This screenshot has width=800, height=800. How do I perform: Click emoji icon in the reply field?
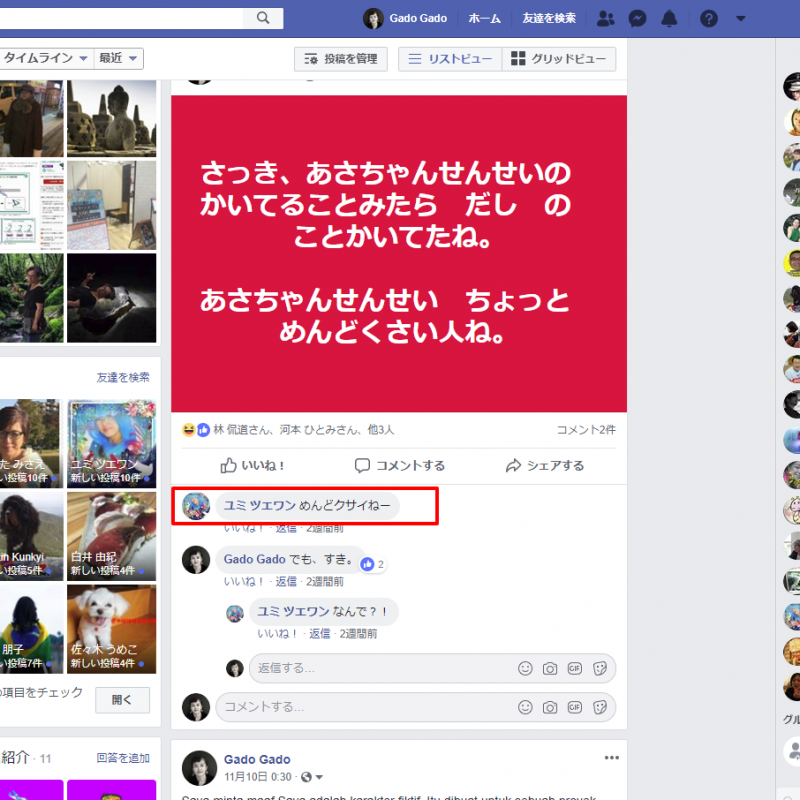[x=525, y=668]
